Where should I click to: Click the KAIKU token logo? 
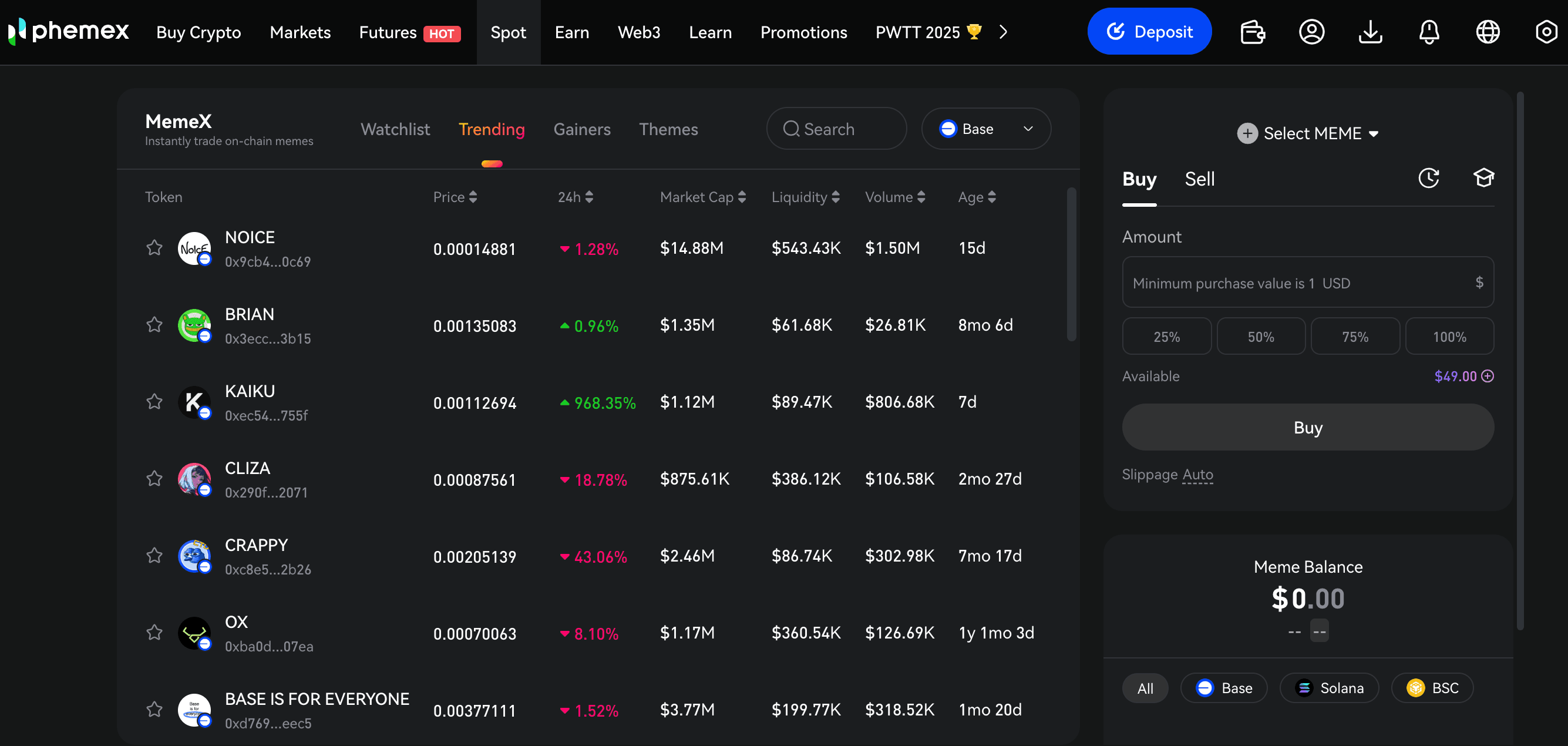[194, 402]
